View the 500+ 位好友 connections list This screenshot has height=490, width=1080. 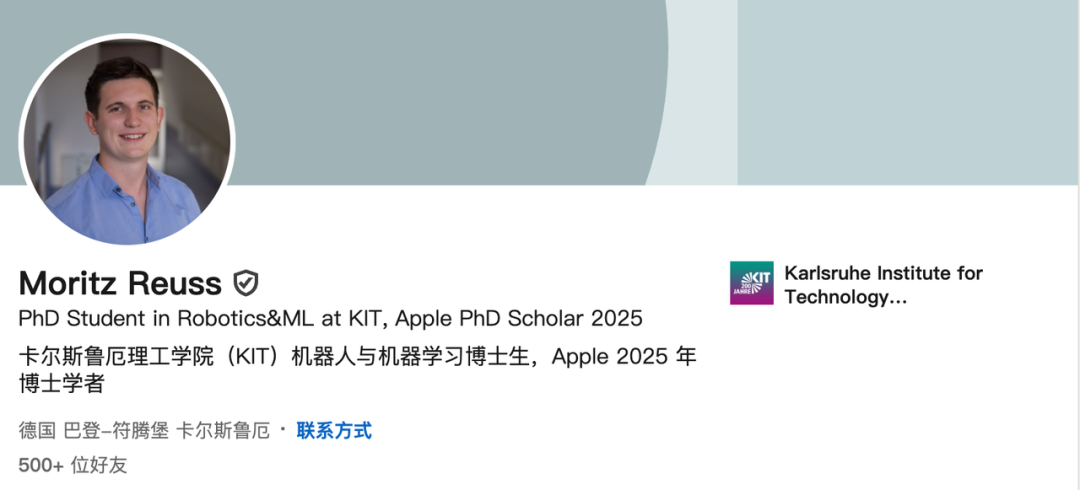(73, 465)
